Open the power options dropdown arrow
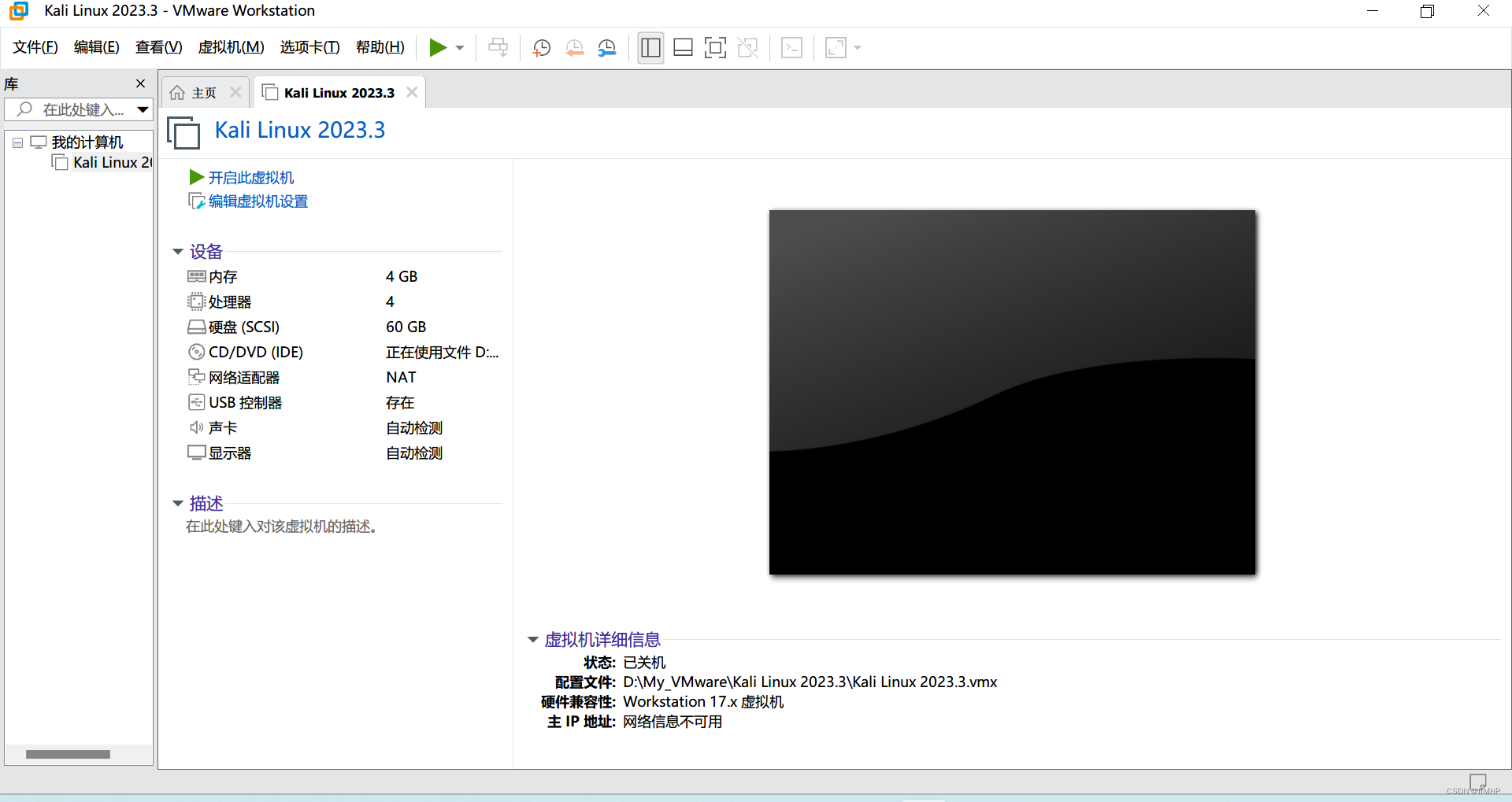Screen dimensions: 1512x802 (x=460, y=48)
